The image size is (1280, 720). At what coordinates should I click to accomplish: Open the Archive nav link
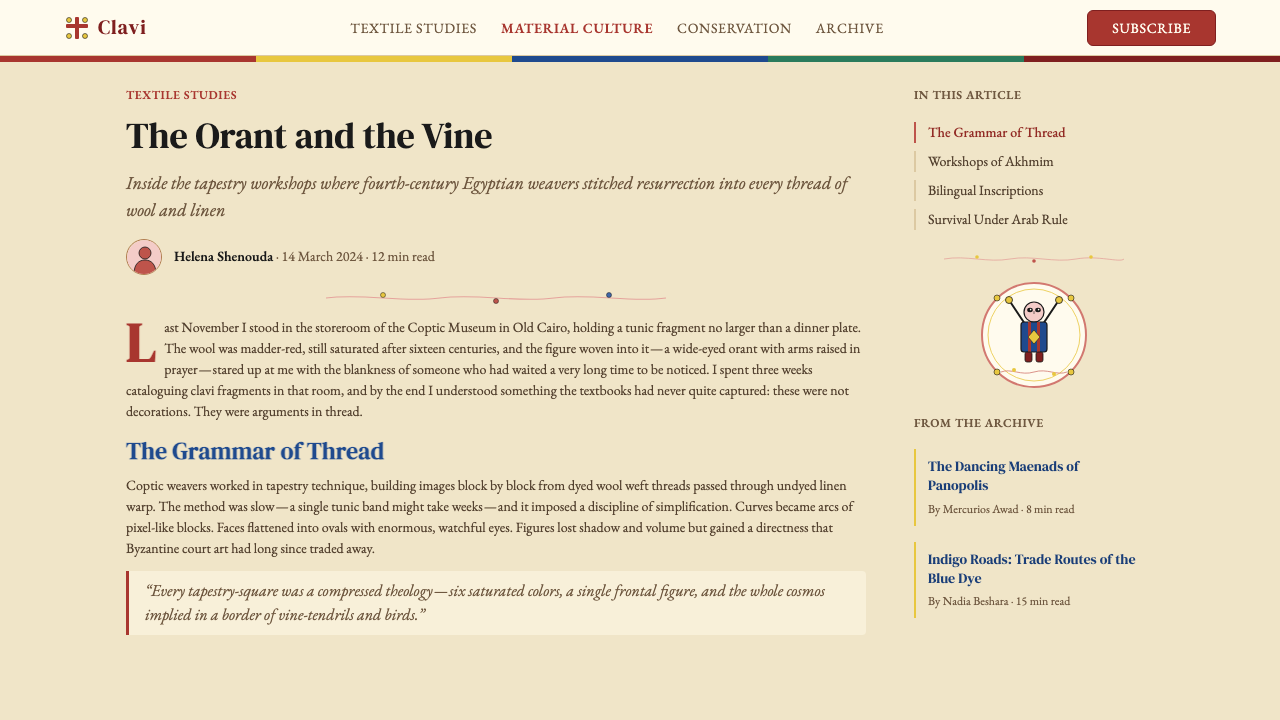[x=849, y=28]
